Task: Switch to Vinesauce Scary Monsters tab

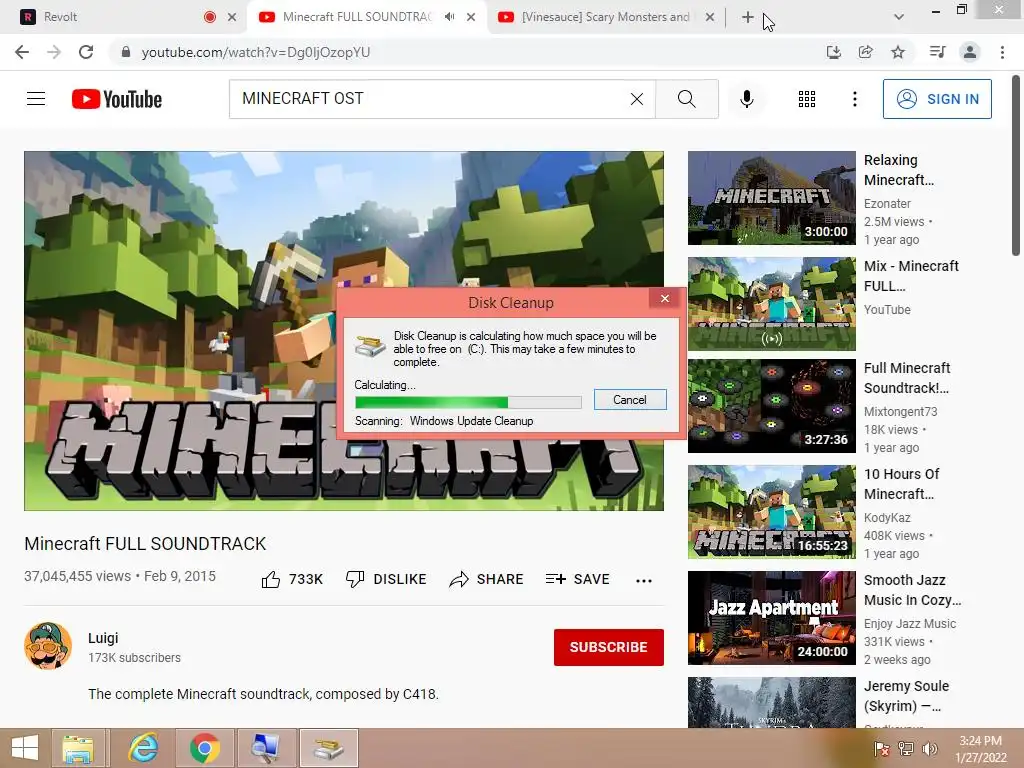Action: click(x=605, y=17)
